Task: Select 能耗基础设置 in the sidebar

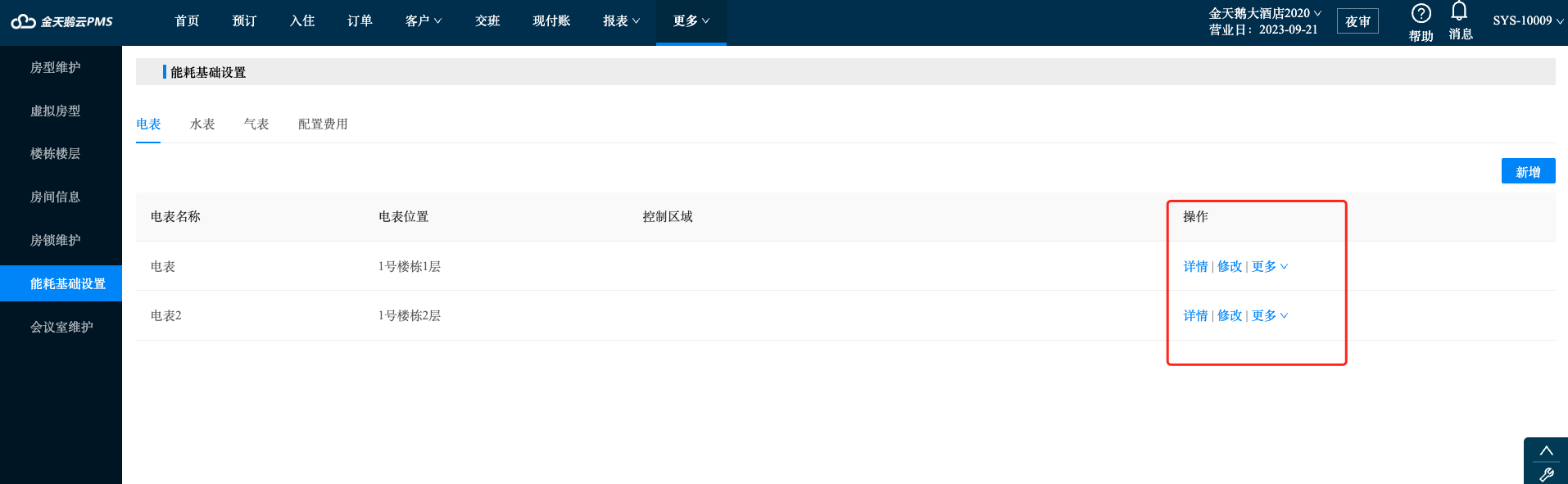Action: tap(61, 283)
